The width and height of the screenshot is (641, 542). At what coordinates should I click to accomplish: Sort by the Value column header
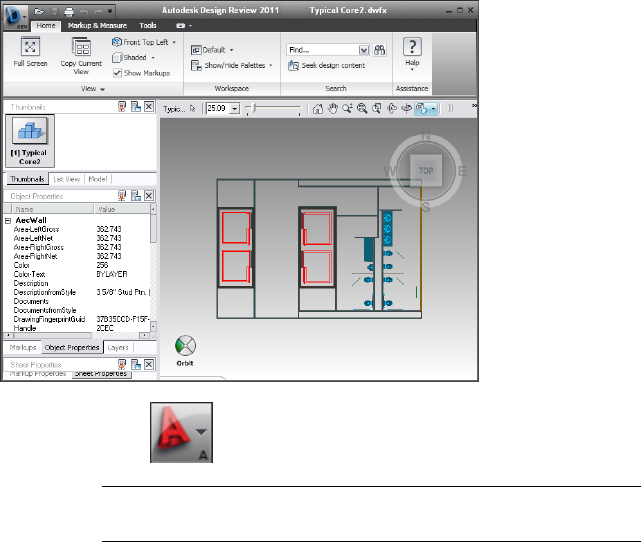click(x=122, y=209)
